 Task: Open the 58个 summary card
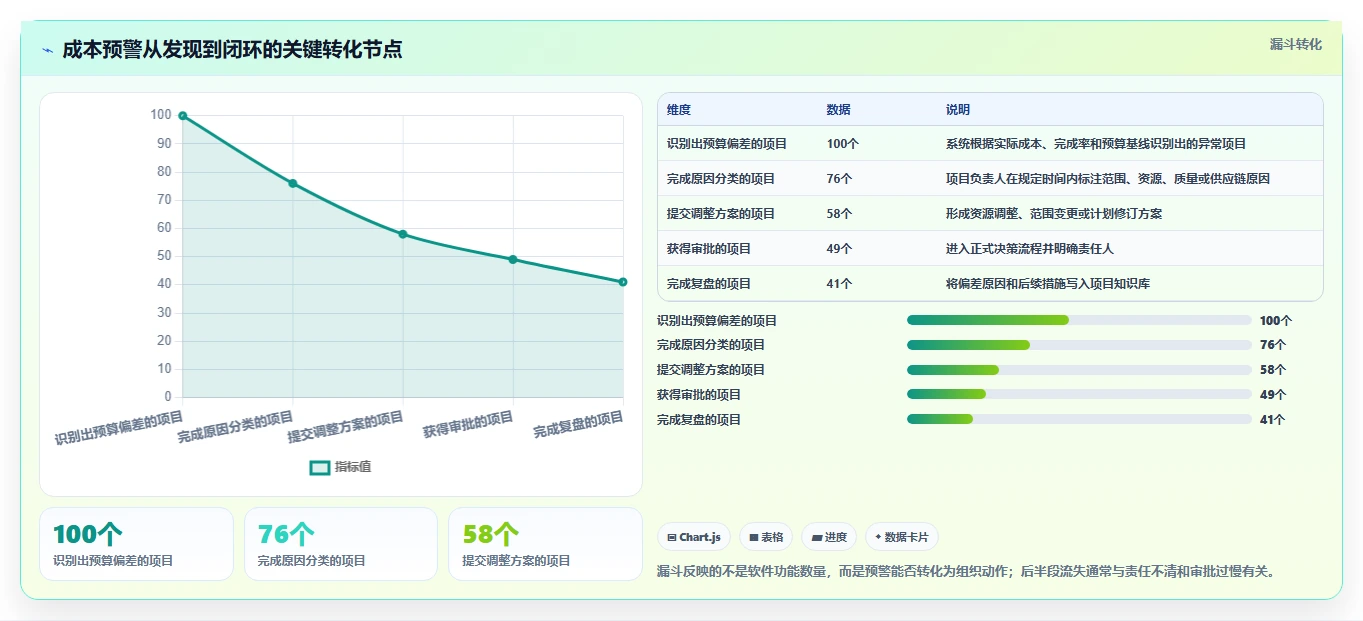[545, 544]
